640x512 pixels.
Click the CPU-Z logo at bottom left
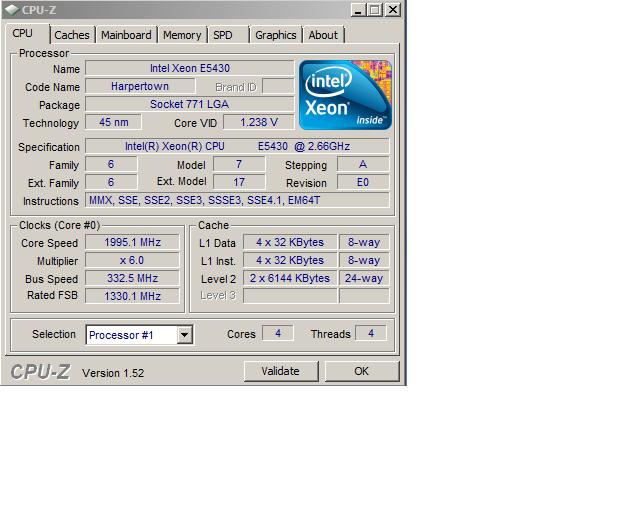(x=40, y=372)
